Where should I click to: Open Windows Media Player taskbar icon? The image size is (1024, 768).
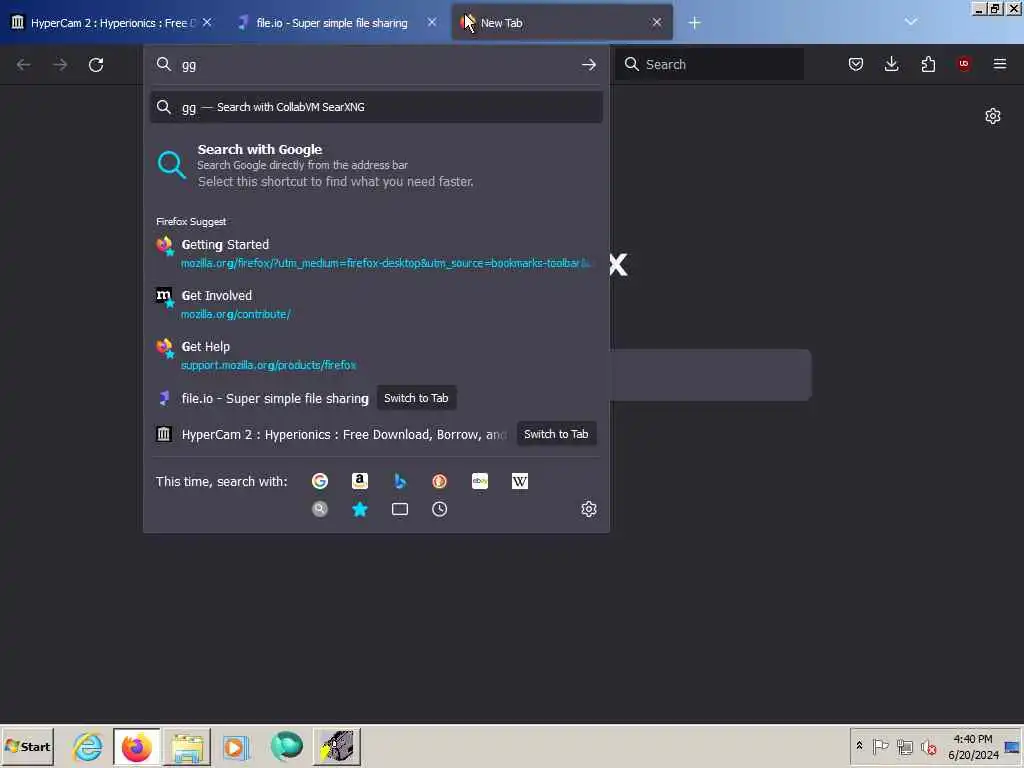[236, 746]
